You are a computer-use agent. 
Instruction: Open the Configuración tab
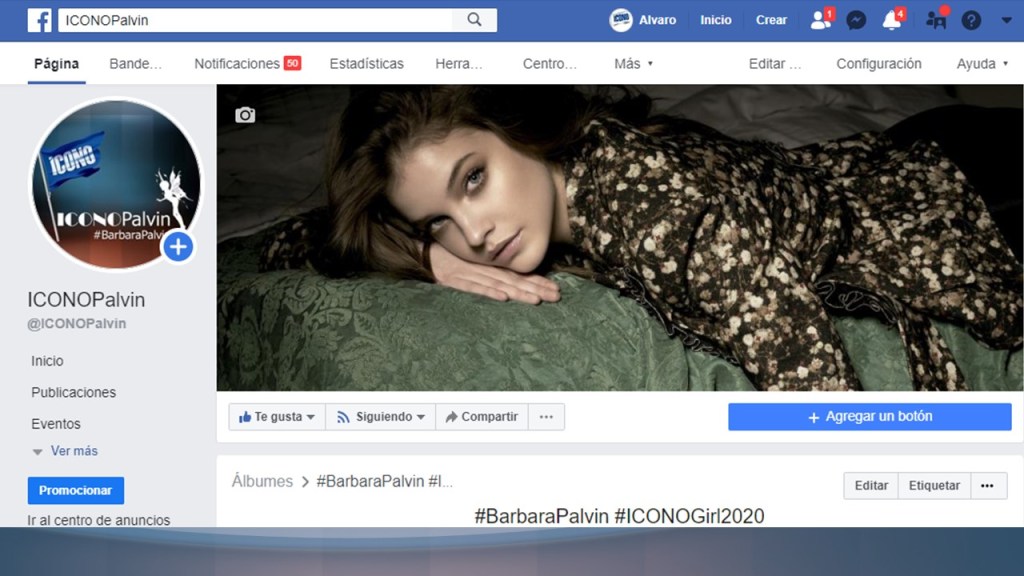coord(878,64)
